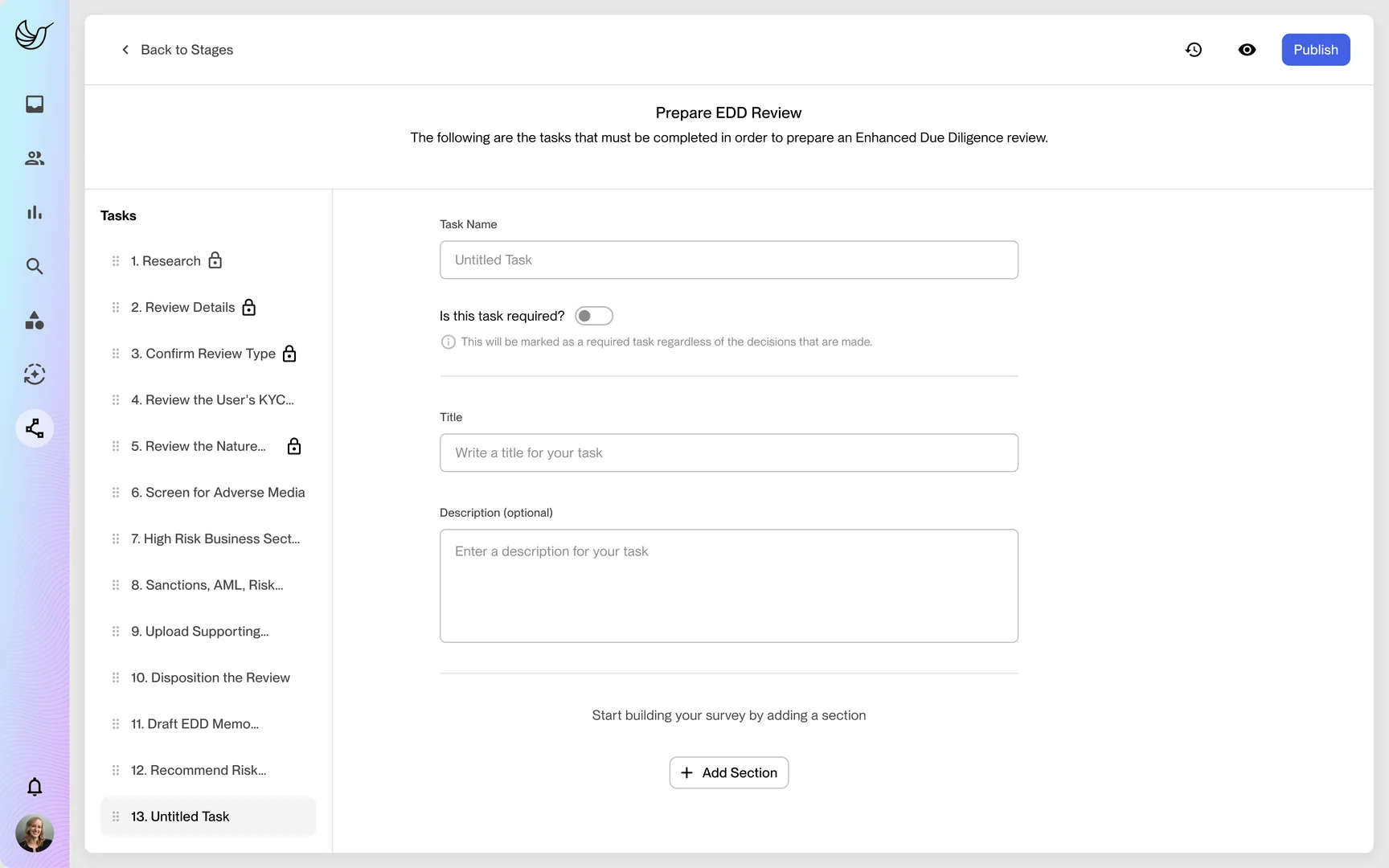The image size is (1389, 868).
Task: Focus the Task Name input field
Action: (729, 260)
